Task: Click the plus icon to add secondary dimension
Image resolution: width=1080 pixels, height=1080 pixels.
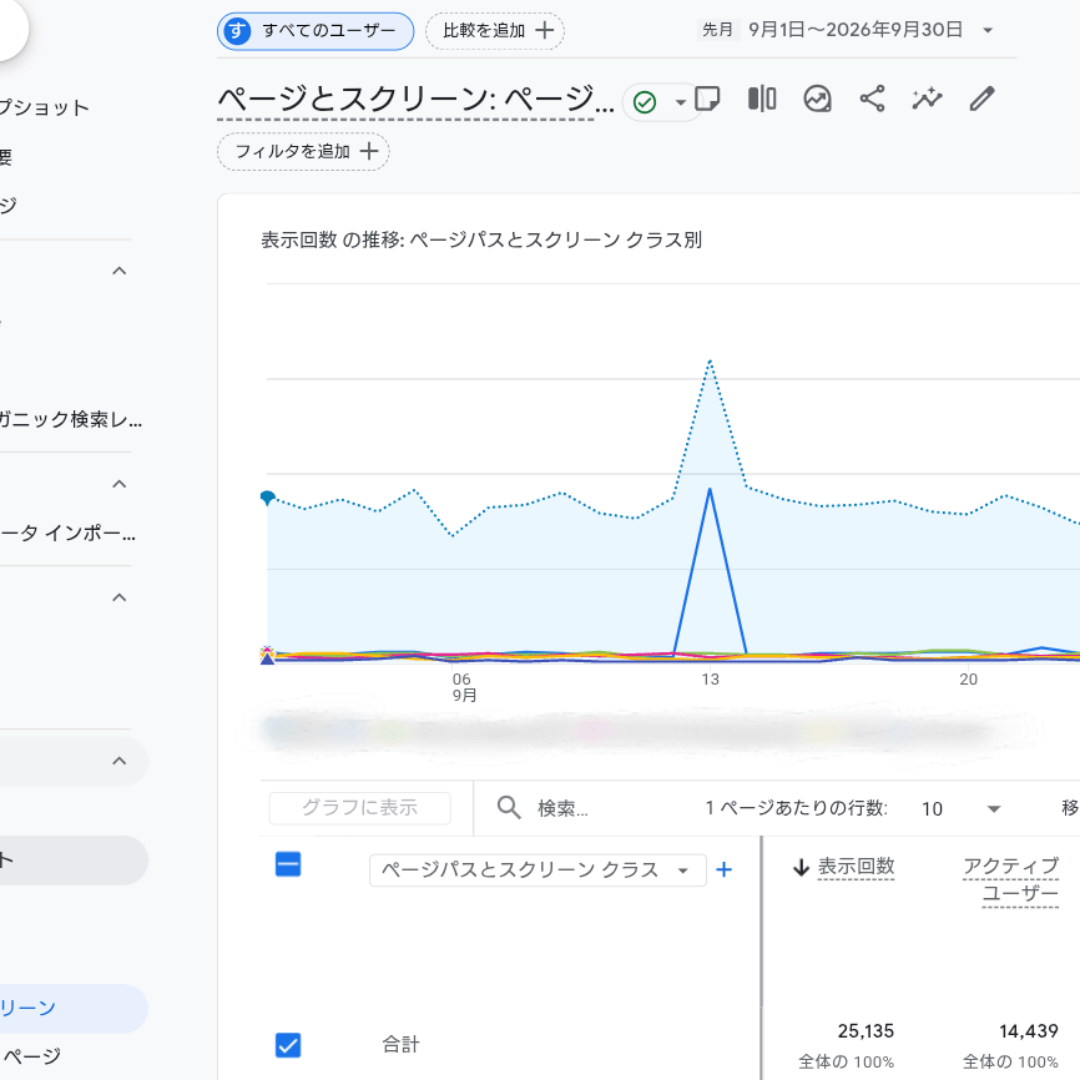Action: [724, 870]
